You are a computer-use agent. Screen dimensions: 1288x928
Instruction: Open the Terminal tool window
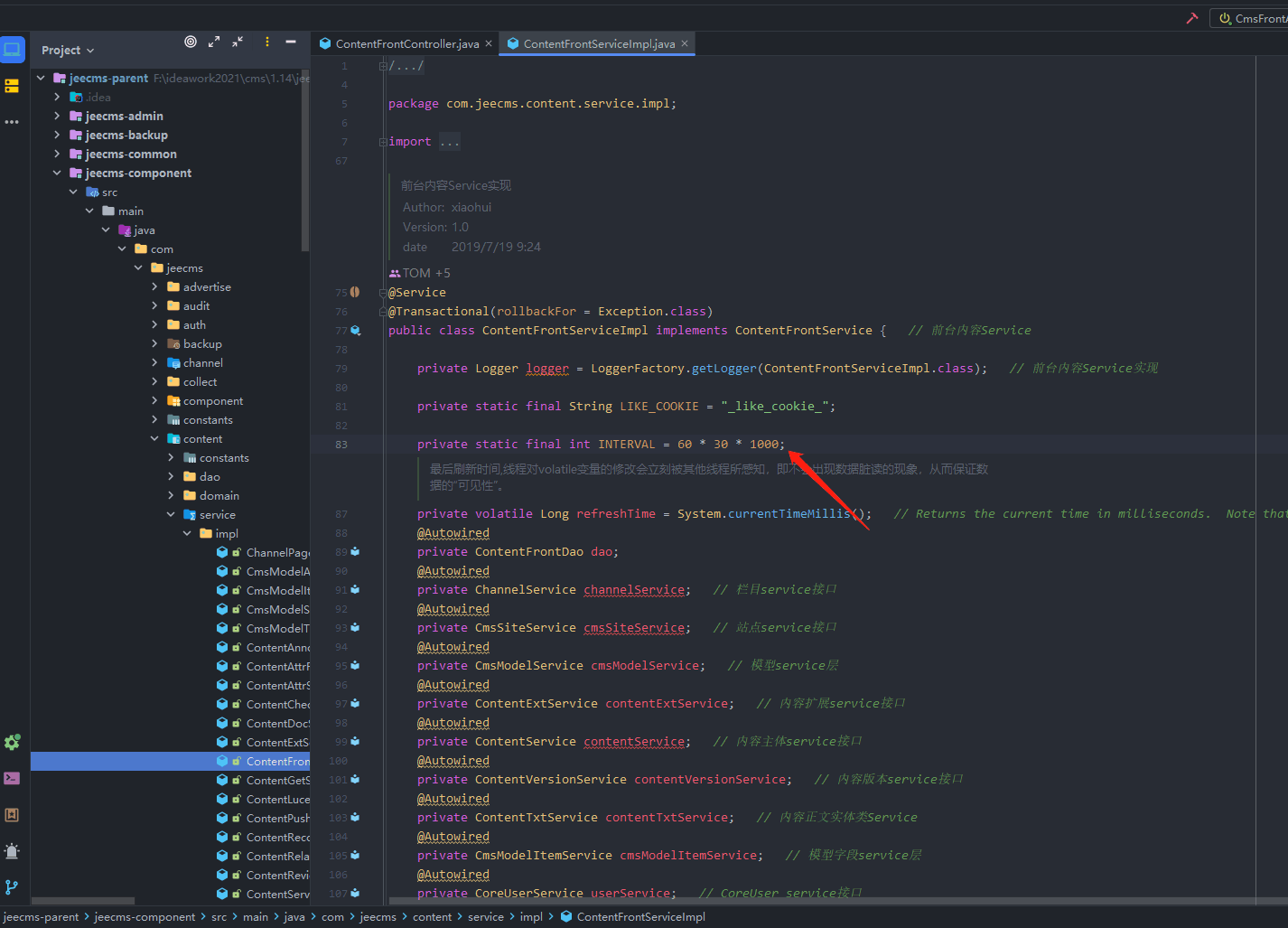click(12, 778)
